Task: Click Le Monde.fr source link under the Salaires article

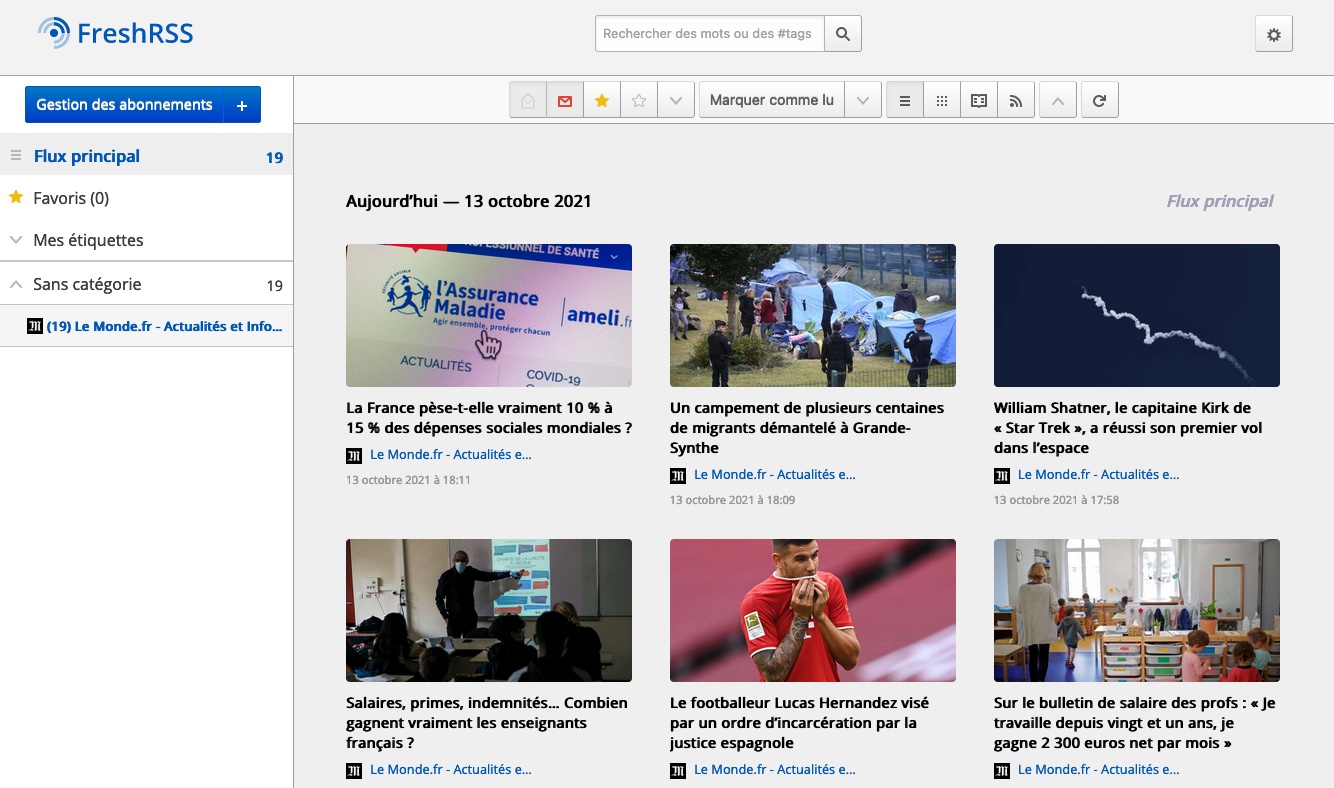Action: 451,770
